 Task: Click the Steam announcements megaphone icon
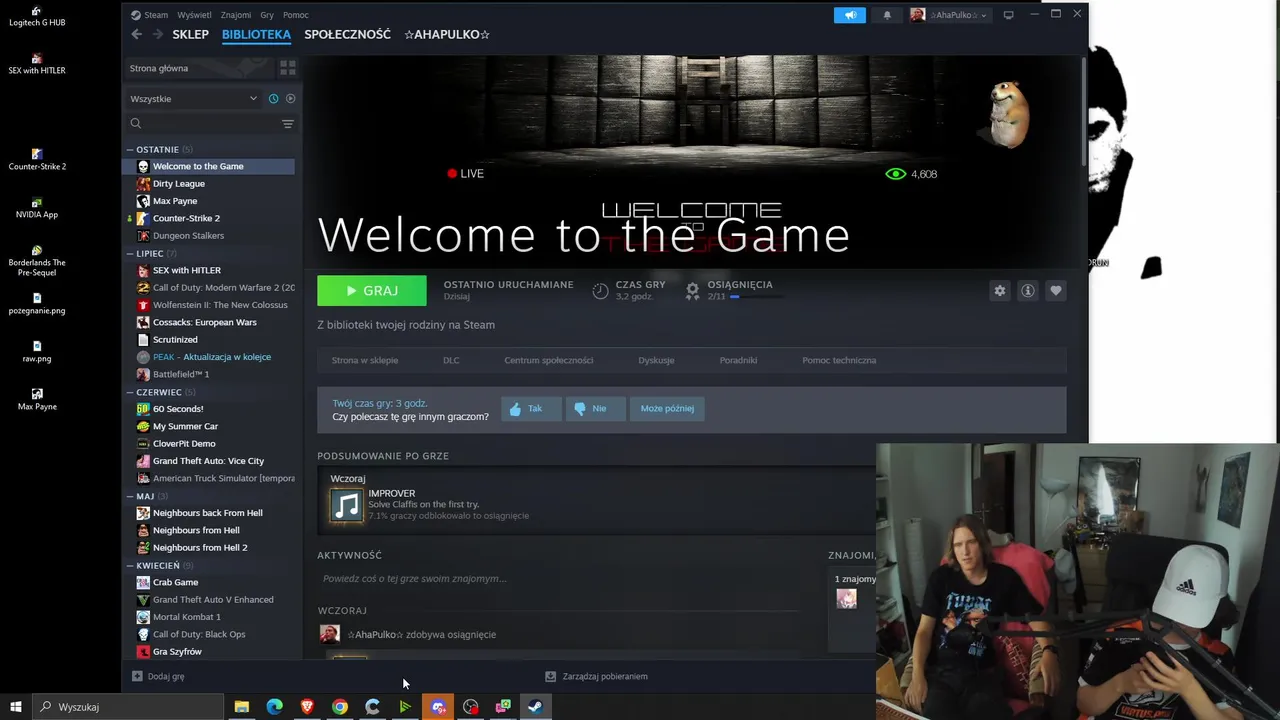point(850,15)
